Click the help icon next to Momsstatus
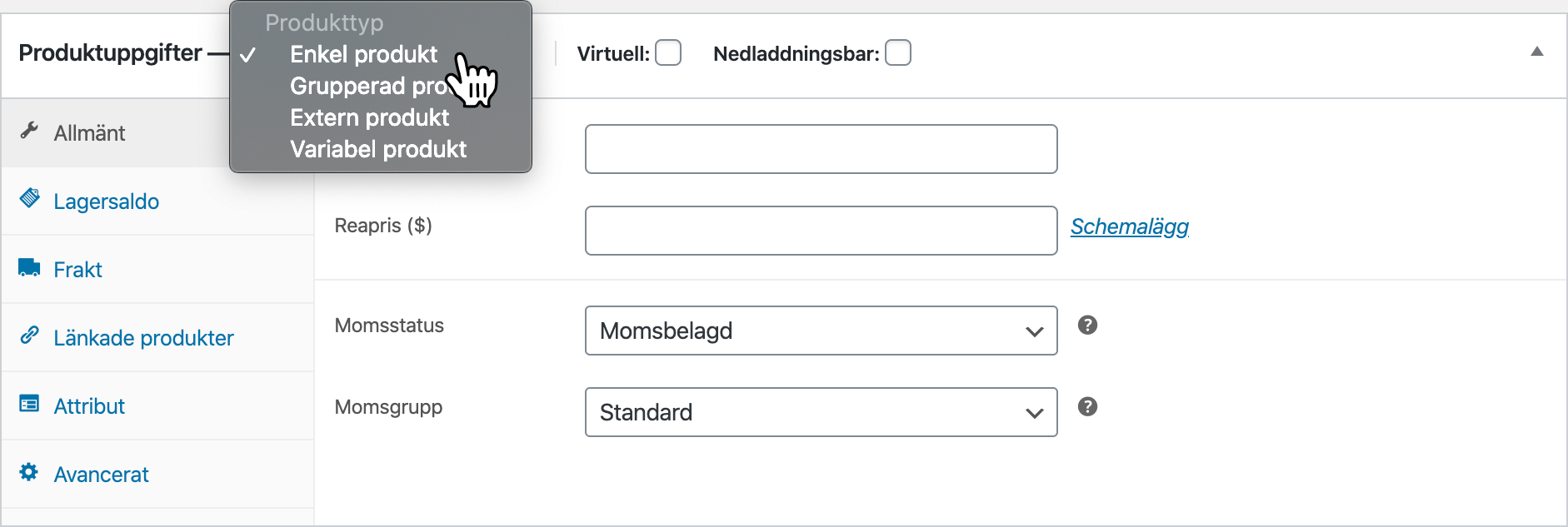The image size is (1568, 527). [x=1087, y=325]
